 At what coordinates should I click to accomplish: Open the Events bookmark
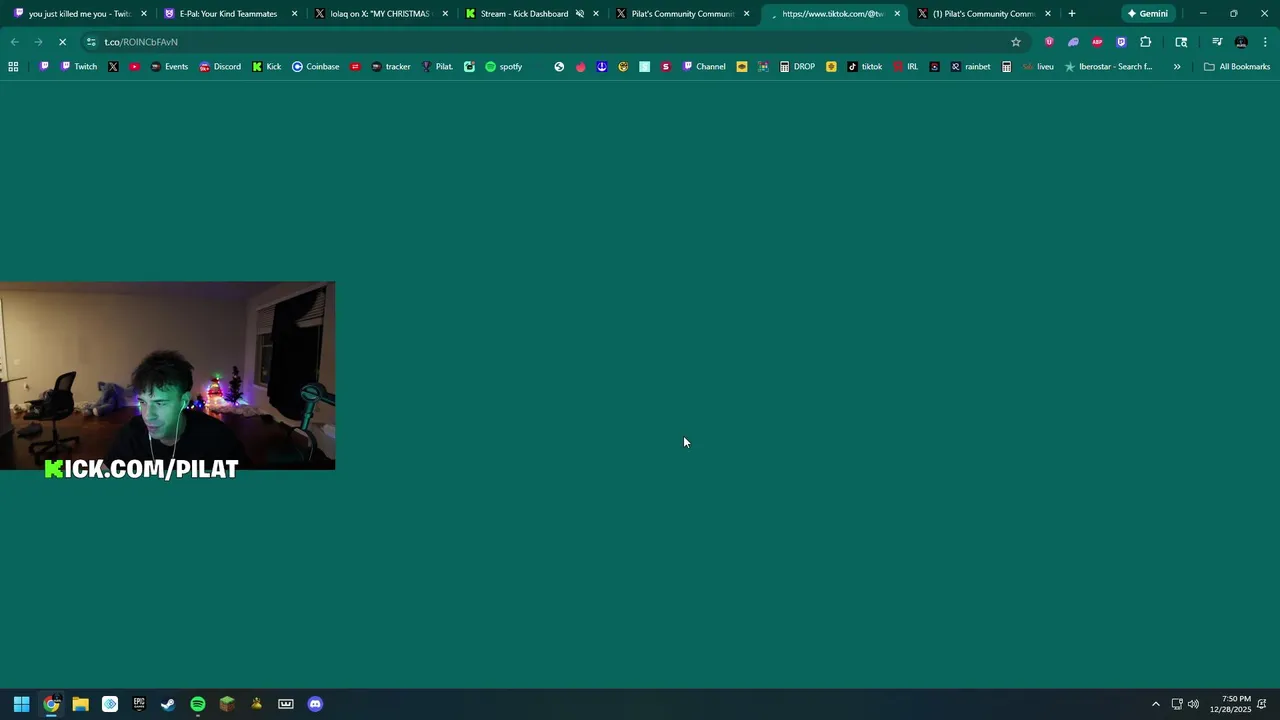click(x=169, y=67)
